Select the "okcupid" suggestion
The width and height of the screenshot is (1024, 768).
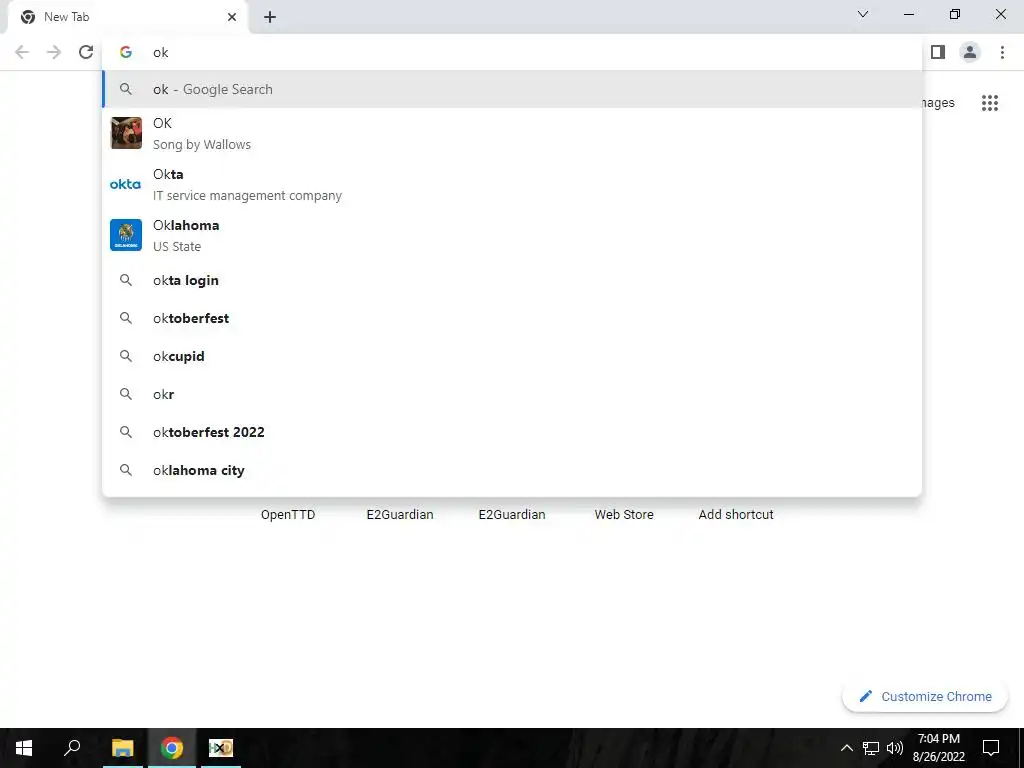(513, 356)
